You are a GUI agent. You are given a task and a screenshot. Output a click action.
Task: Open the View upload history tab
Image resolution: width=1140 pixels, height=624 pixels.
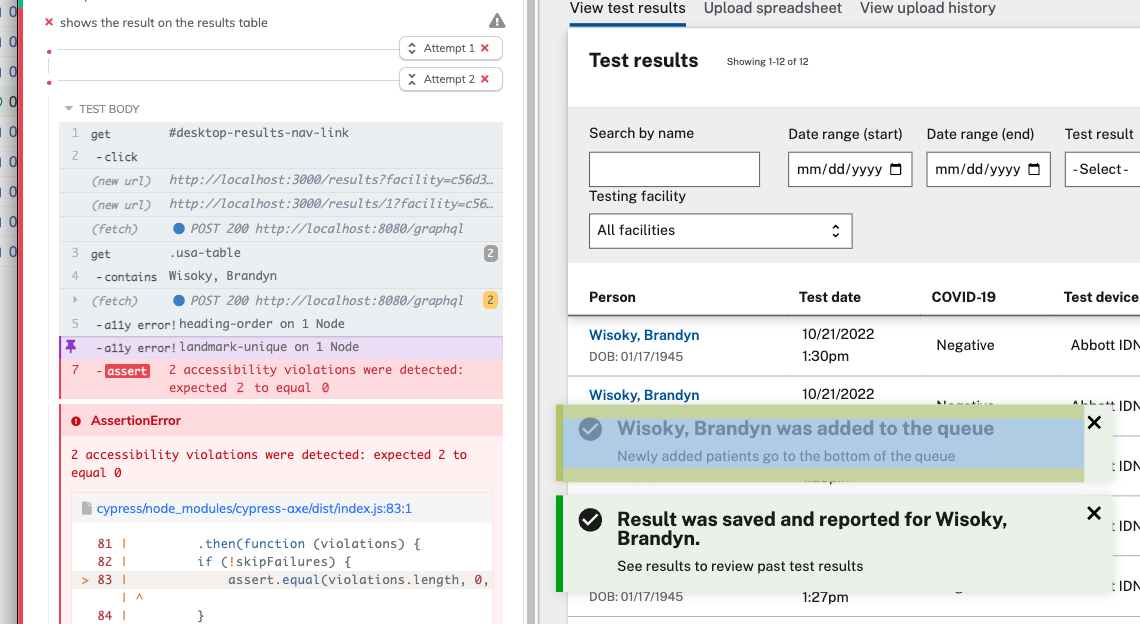[927, 8]
